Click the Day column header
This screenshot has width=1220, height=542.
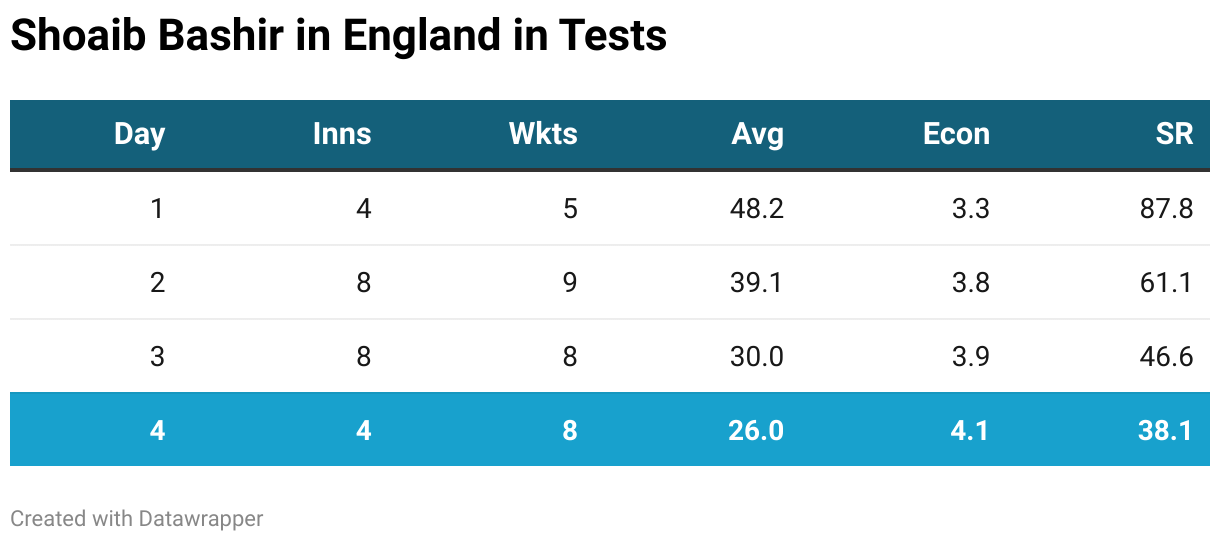point(139,134)
